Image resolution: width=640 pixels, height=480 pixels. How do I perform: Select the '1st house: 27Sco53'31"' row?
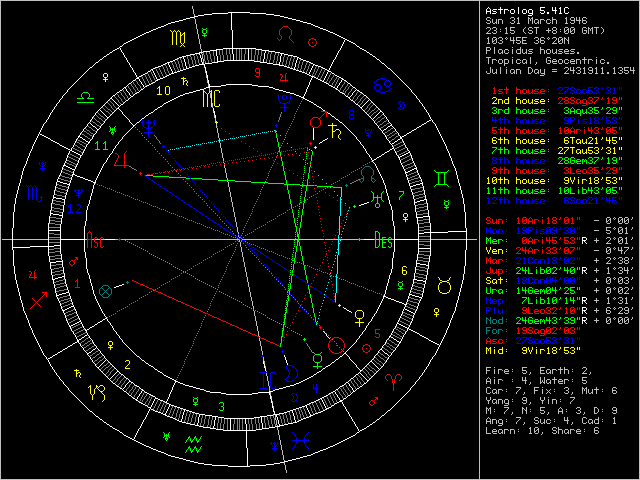(557, 91)
